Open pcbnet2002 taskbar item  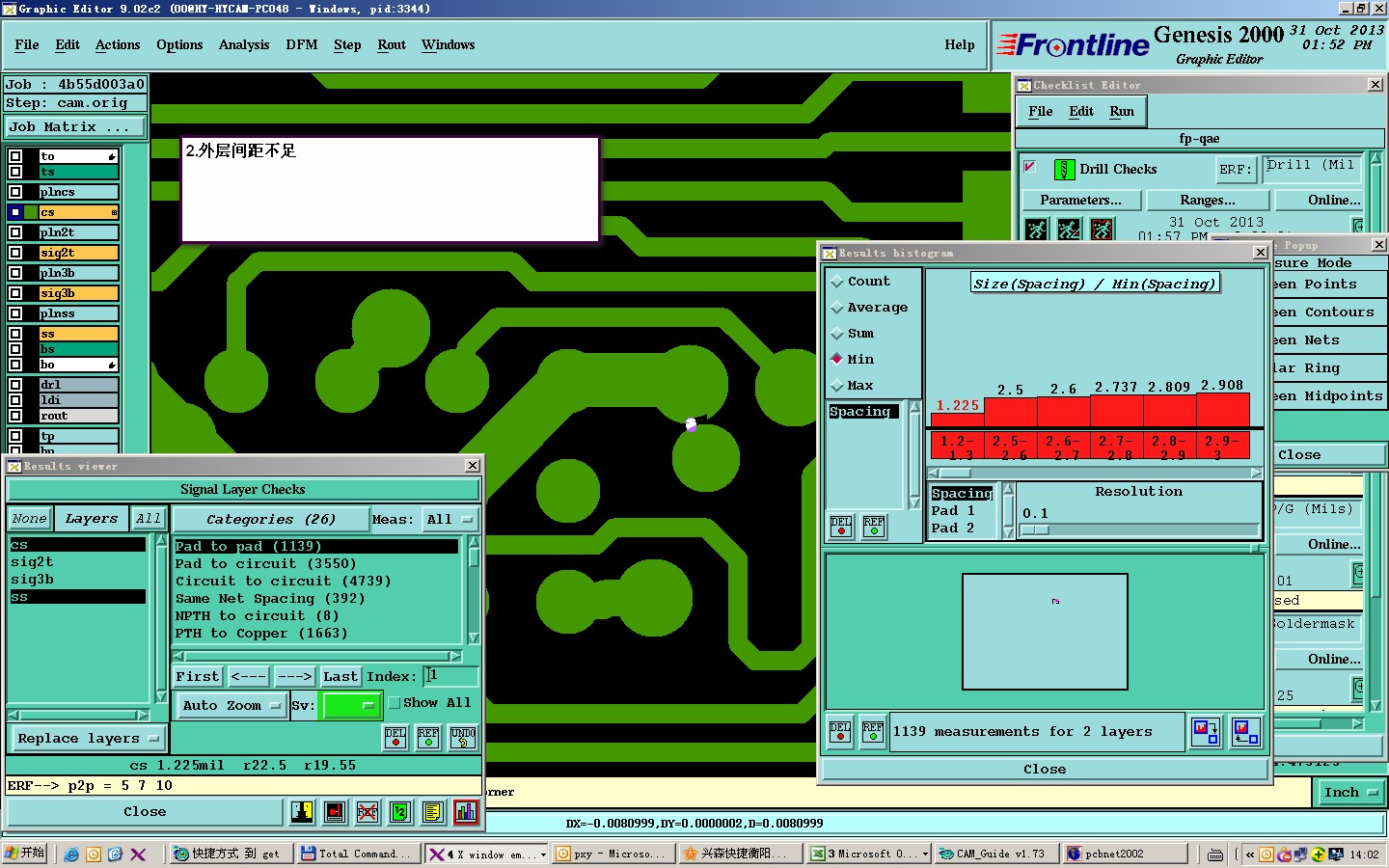(1125, 854)
